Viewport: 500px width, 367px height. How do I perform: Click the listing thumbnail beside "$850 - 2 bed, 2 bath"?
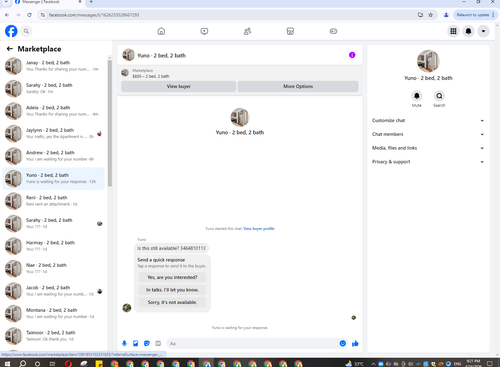point(125,73)
